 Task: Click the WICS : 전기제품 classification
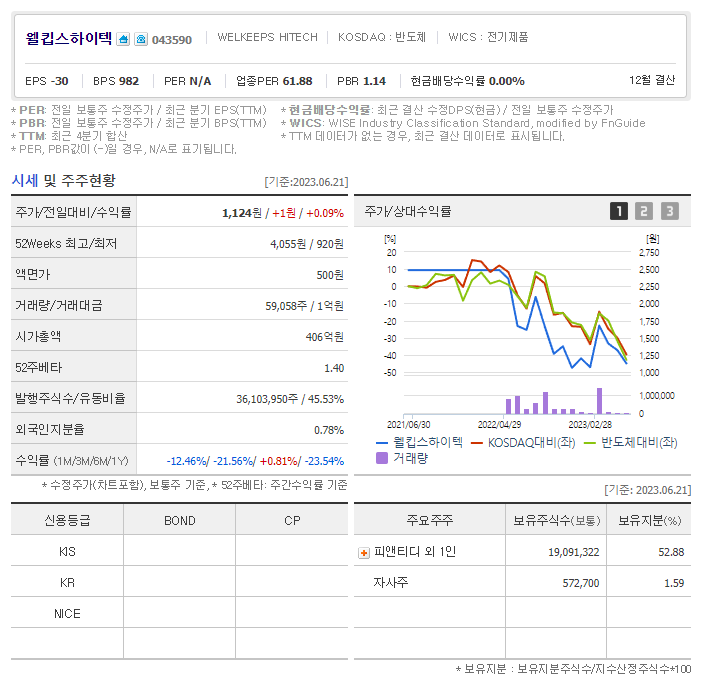[x=488, y=37]
